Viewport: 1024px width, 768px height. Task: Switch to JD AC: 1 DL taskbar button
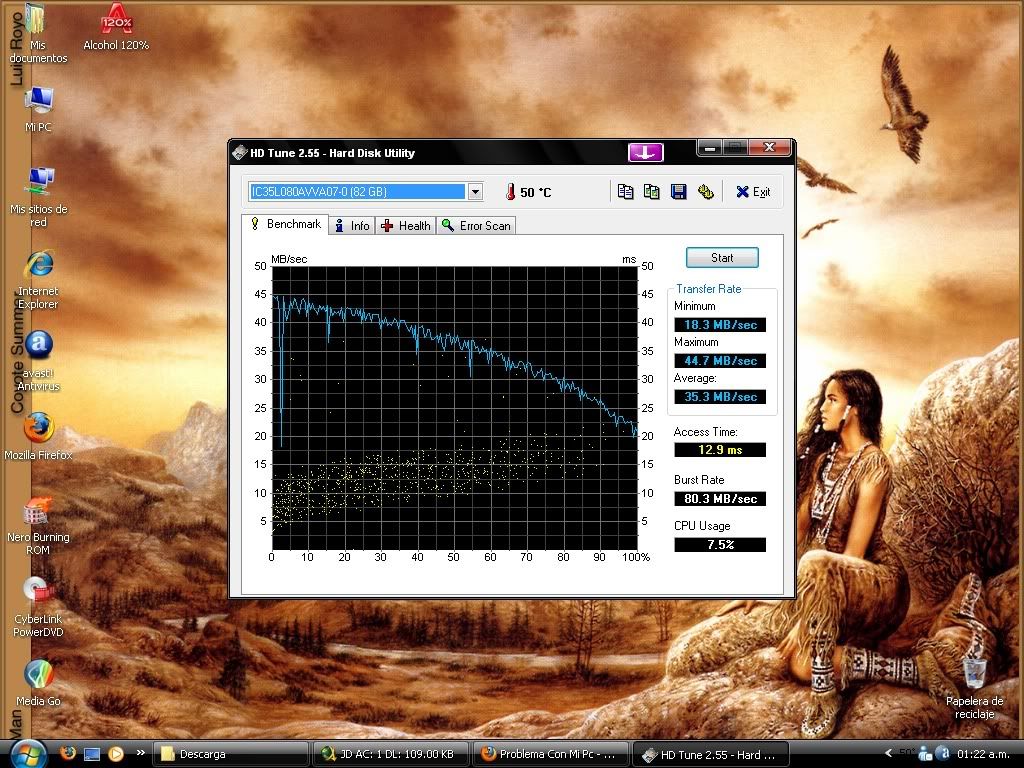click(391, 754)
